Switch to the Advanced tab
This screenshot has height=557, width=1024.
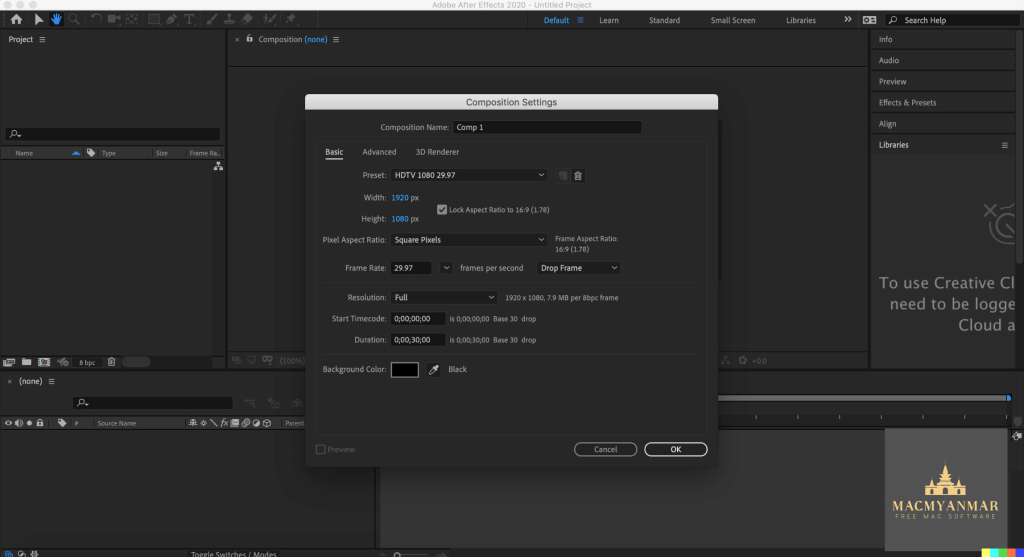pos(379,152)
